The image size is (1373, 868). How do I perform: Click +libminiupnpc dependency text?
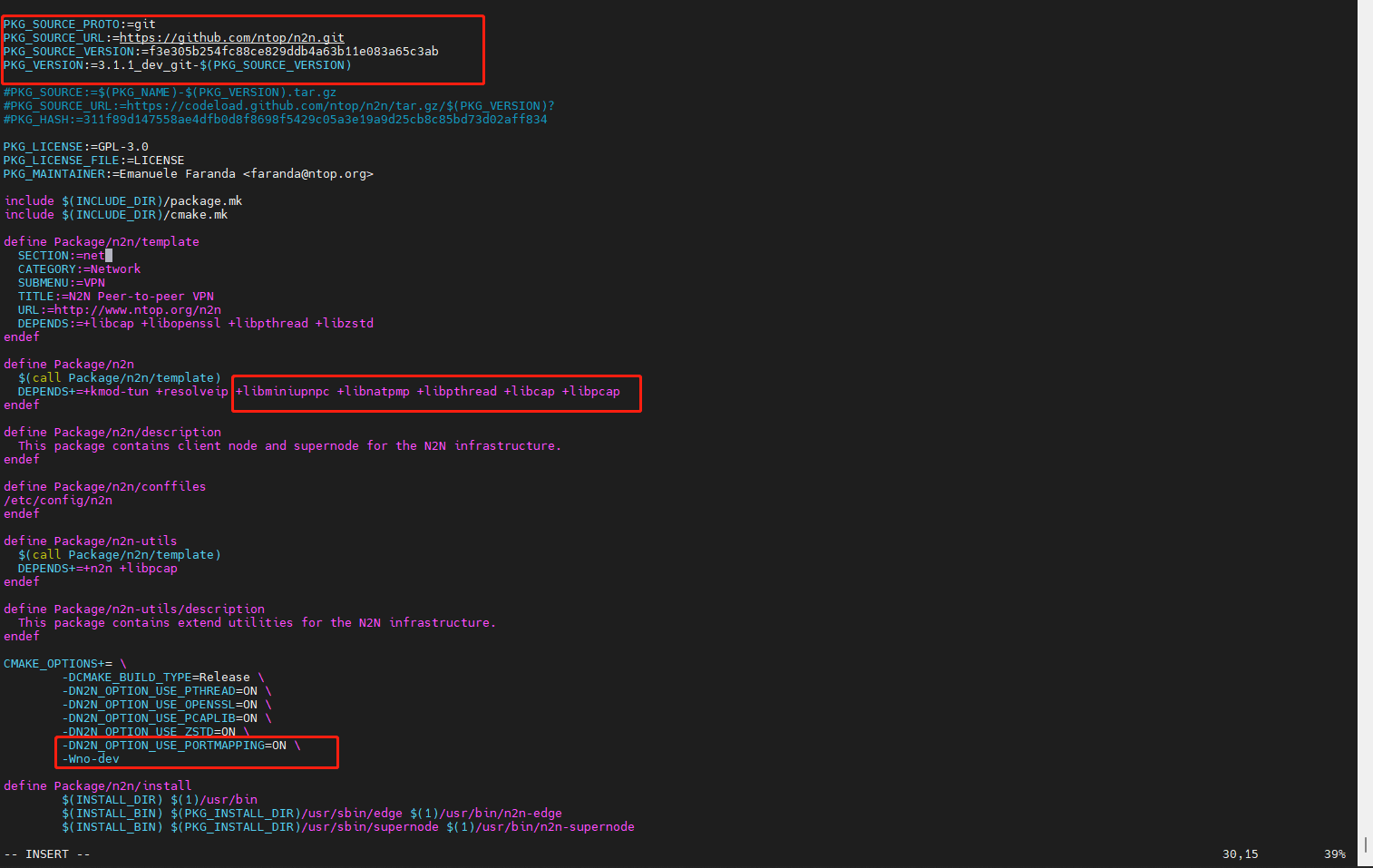pyautogui.click(x=283, y=392)
